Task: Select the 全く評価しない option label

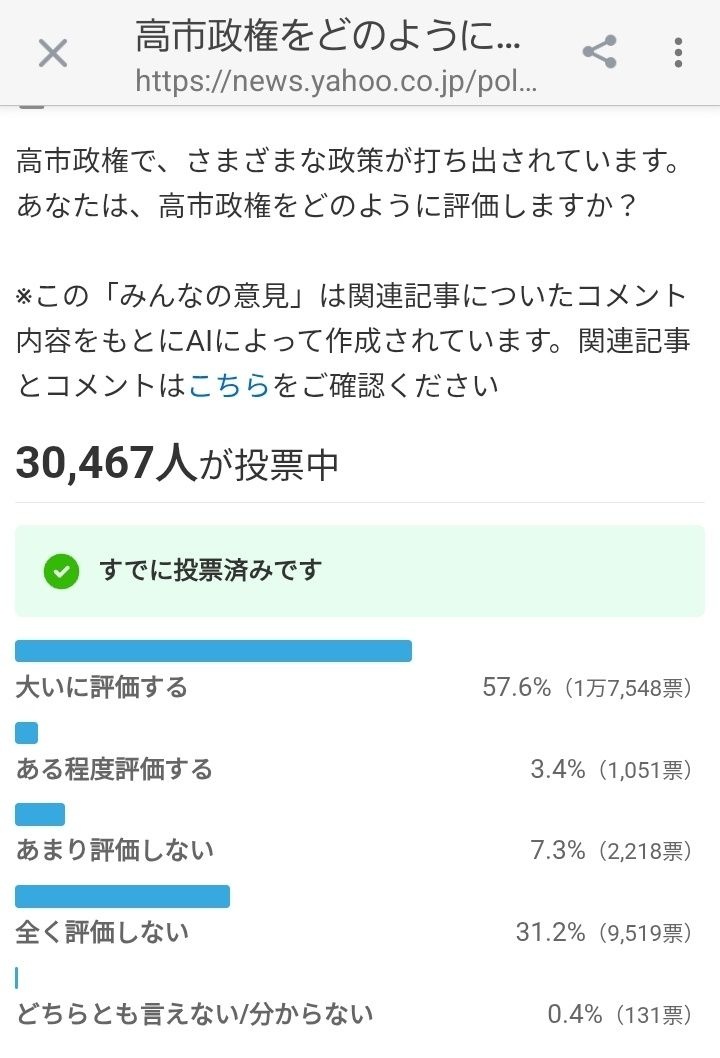Action: 102,932
